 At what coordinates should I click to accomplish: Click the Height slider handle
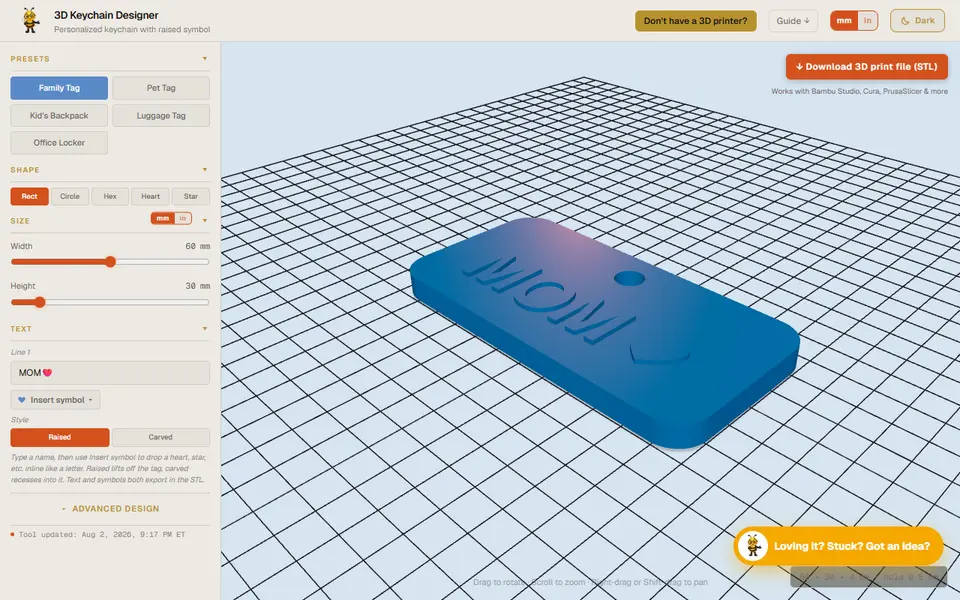point(40,302)
